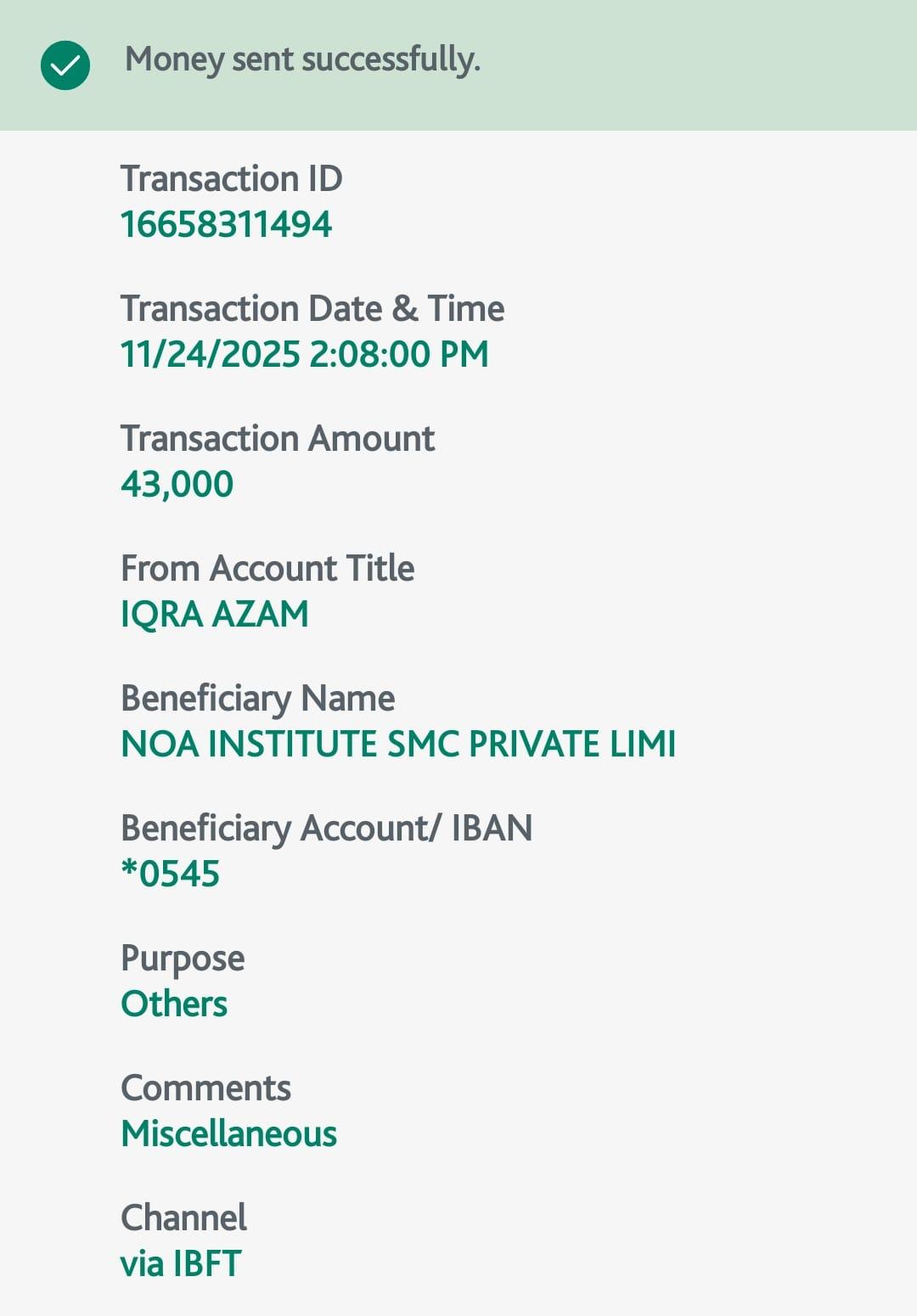Click the Comments label

tap(205, 1088)
